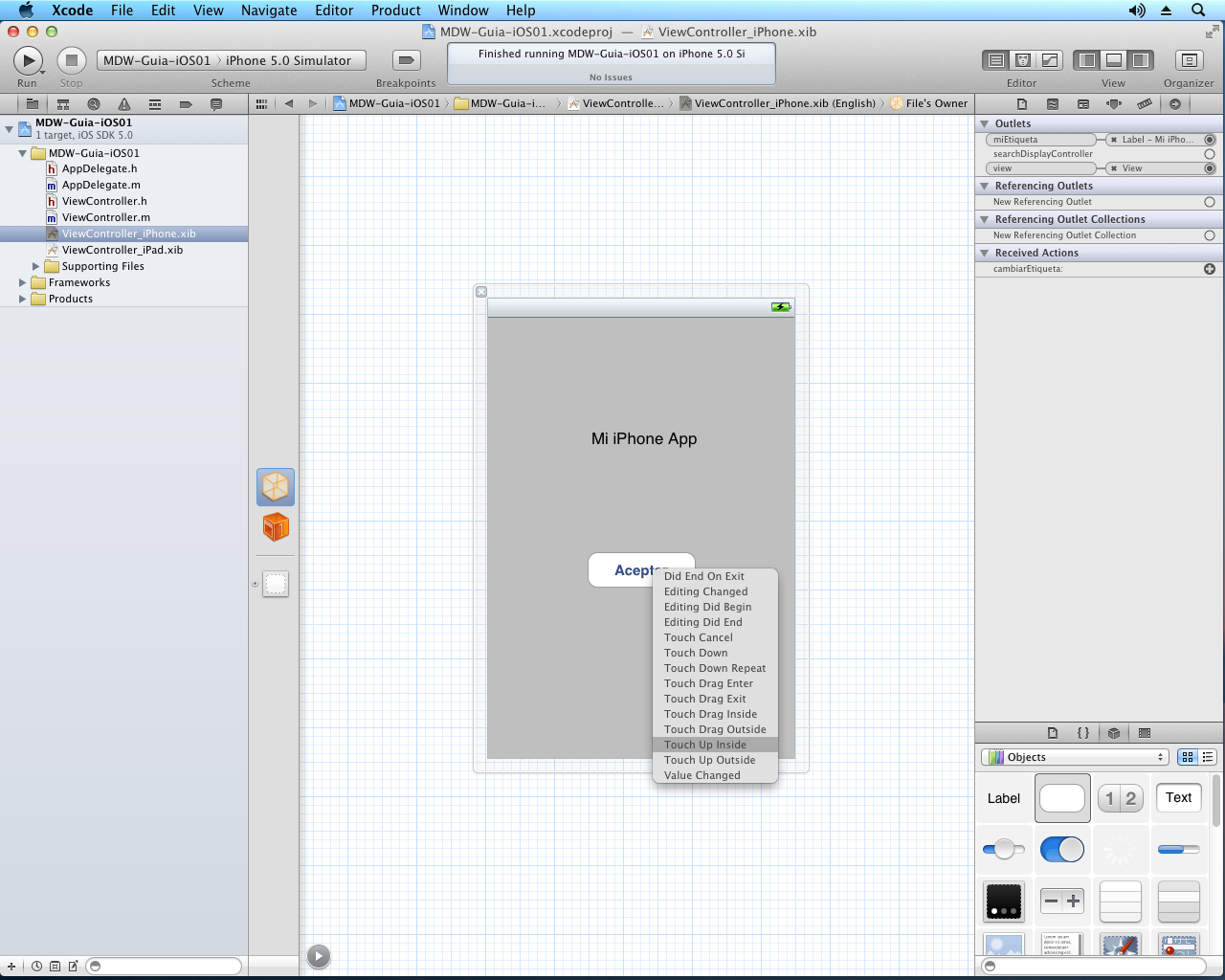Click the Stop button in toolbar

point(71,60)
